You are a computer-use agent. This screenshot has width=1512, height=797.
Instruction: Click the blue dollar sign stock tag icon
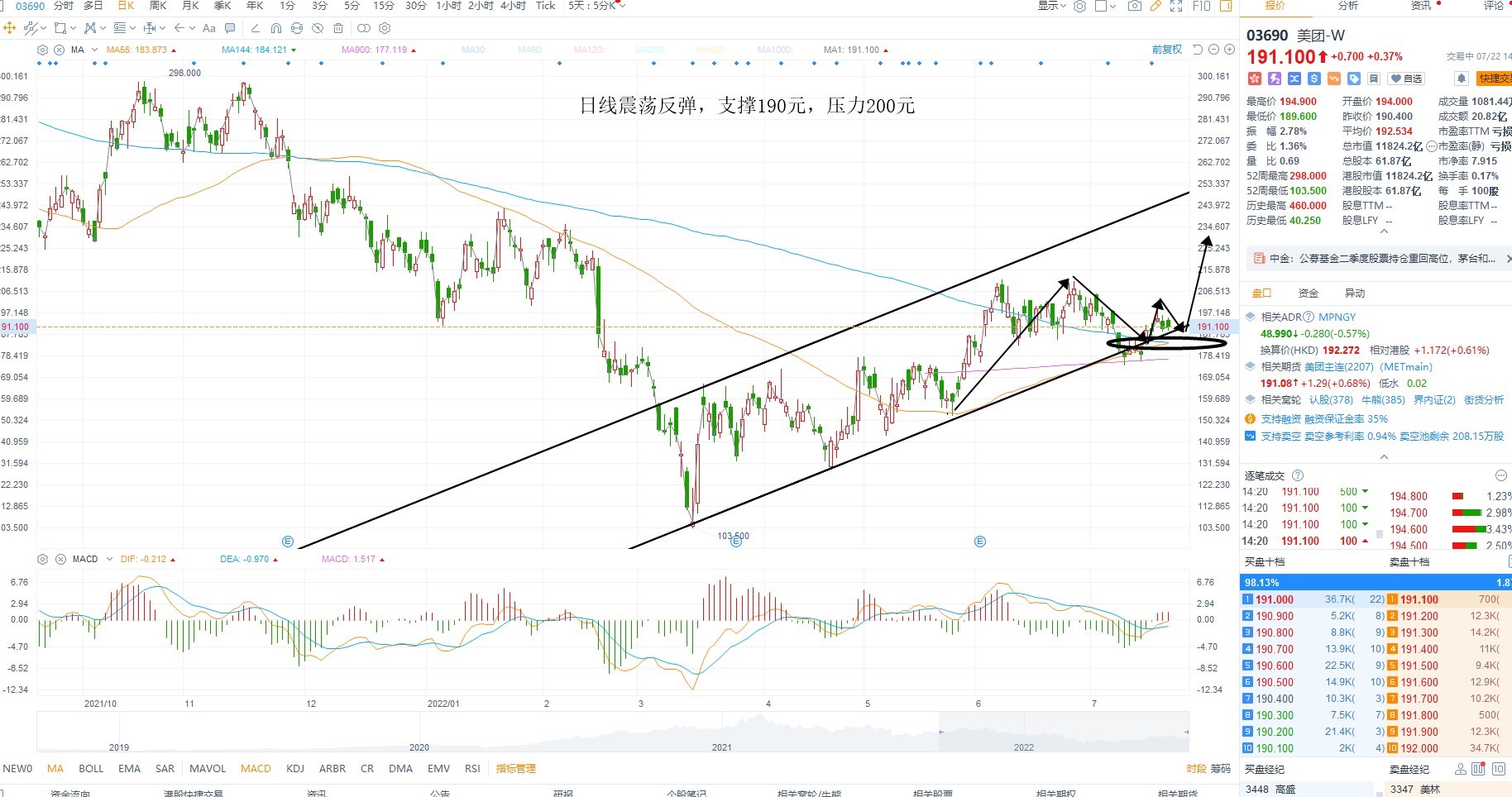point(1314,79)
